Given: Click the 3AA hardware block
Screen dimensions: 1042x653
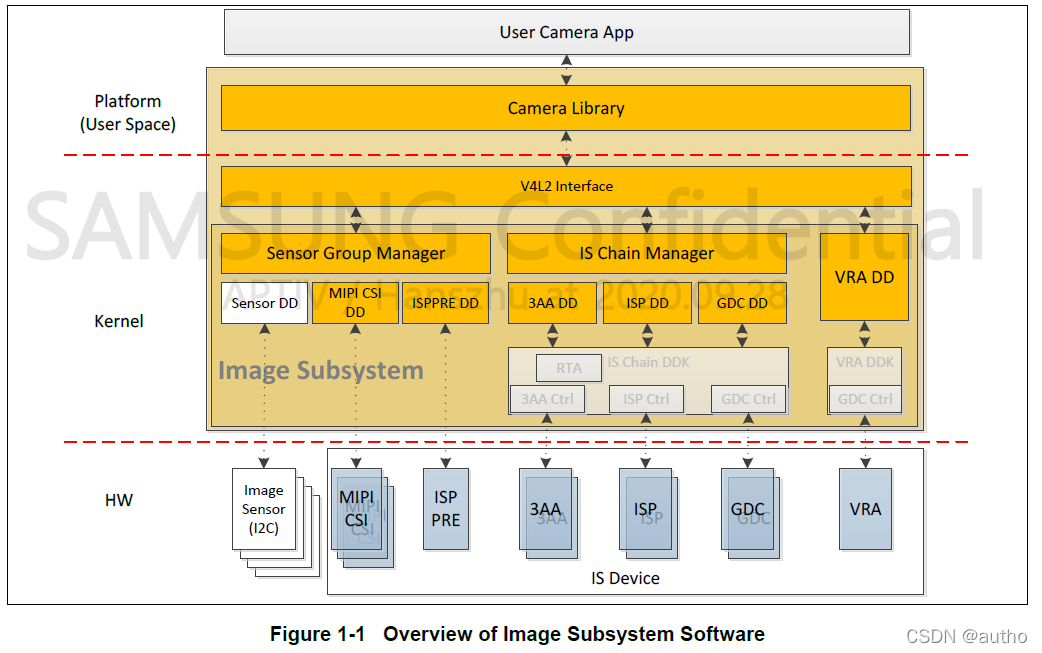Looking at the screenshot, I should tap(546, 509).
